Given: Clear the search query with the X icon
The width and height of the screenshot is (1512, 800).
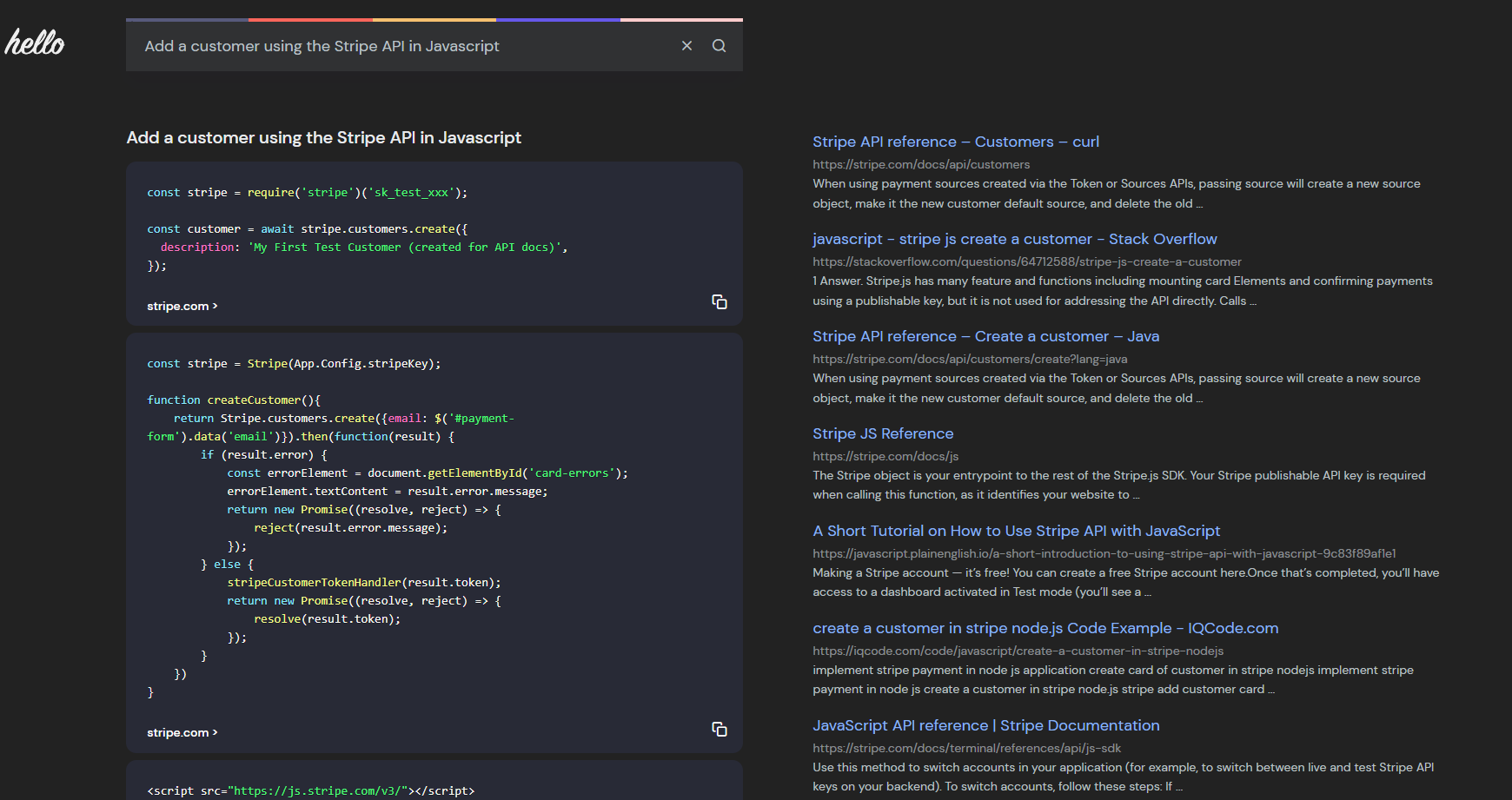Looking at the screenshot, I should tap(686, 46).
